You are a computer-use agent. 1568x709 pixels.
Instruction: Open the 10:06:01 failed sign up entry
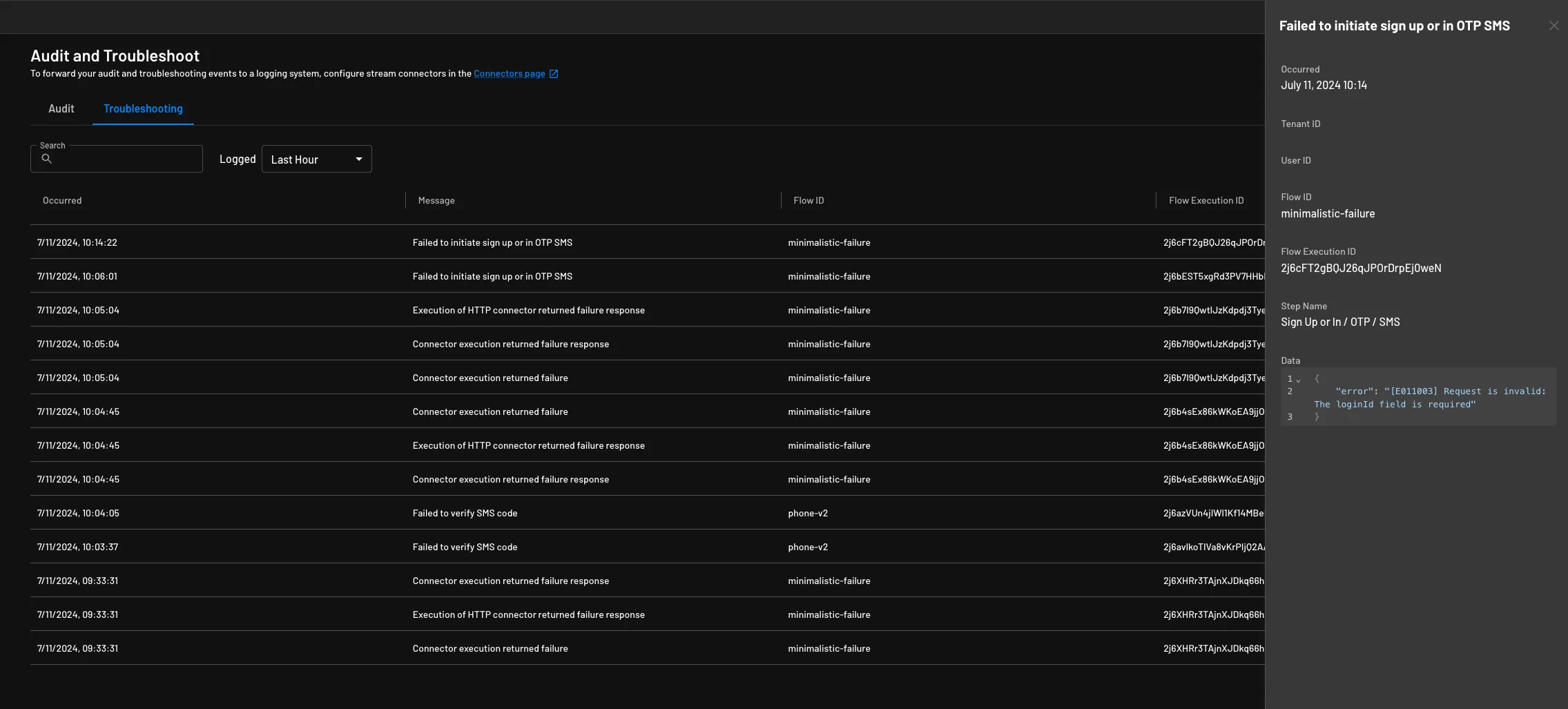point(492,275)
